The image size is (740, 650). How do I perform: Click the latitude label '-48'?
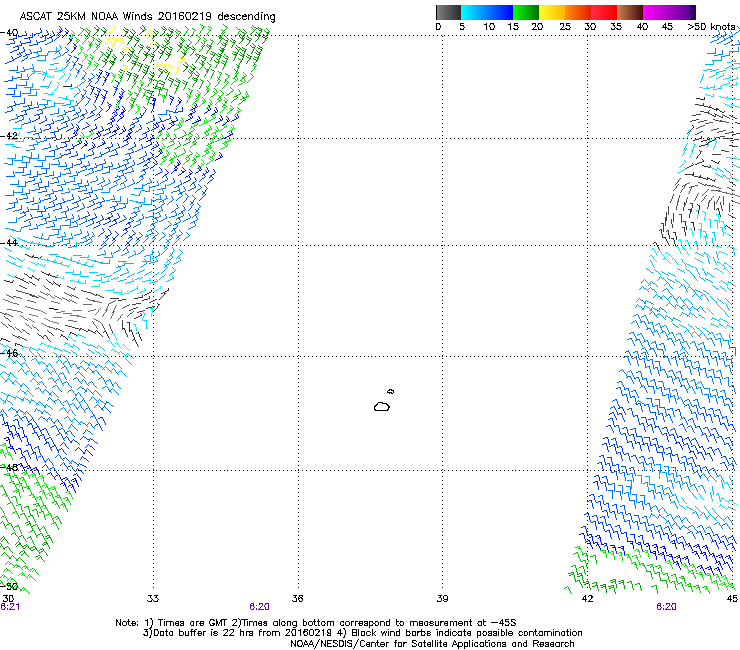(x=9, y=467)
